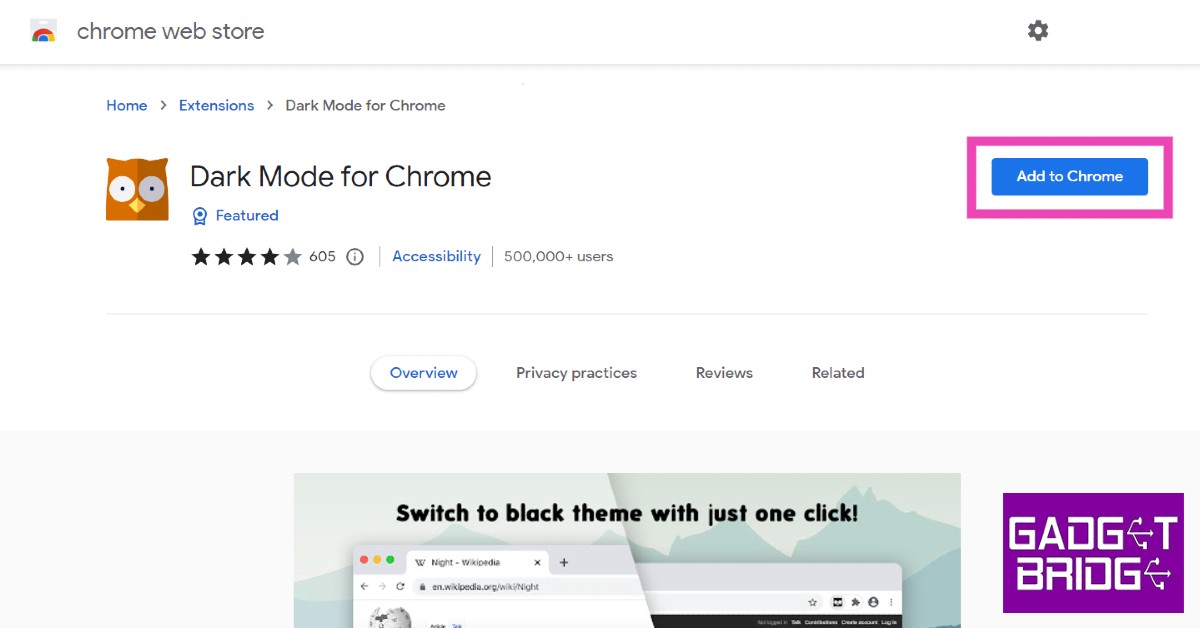Click the chevron after Home breadcrumb
The image size is (1200, 628).
click(163, 106)
